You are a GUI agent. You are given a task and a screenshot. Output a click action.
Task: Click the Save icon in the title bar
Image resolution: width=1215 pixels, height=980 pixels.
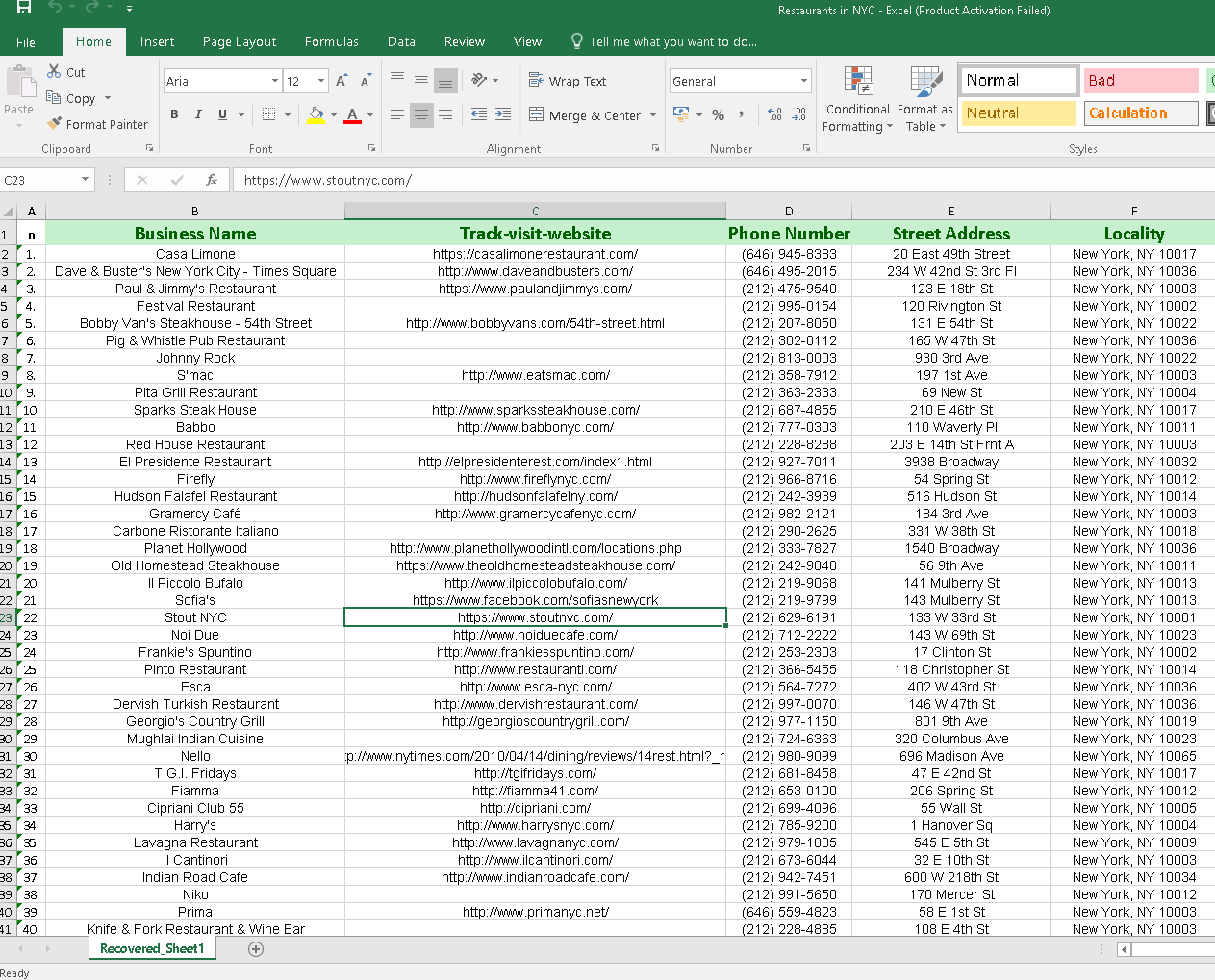click(24, 8)
